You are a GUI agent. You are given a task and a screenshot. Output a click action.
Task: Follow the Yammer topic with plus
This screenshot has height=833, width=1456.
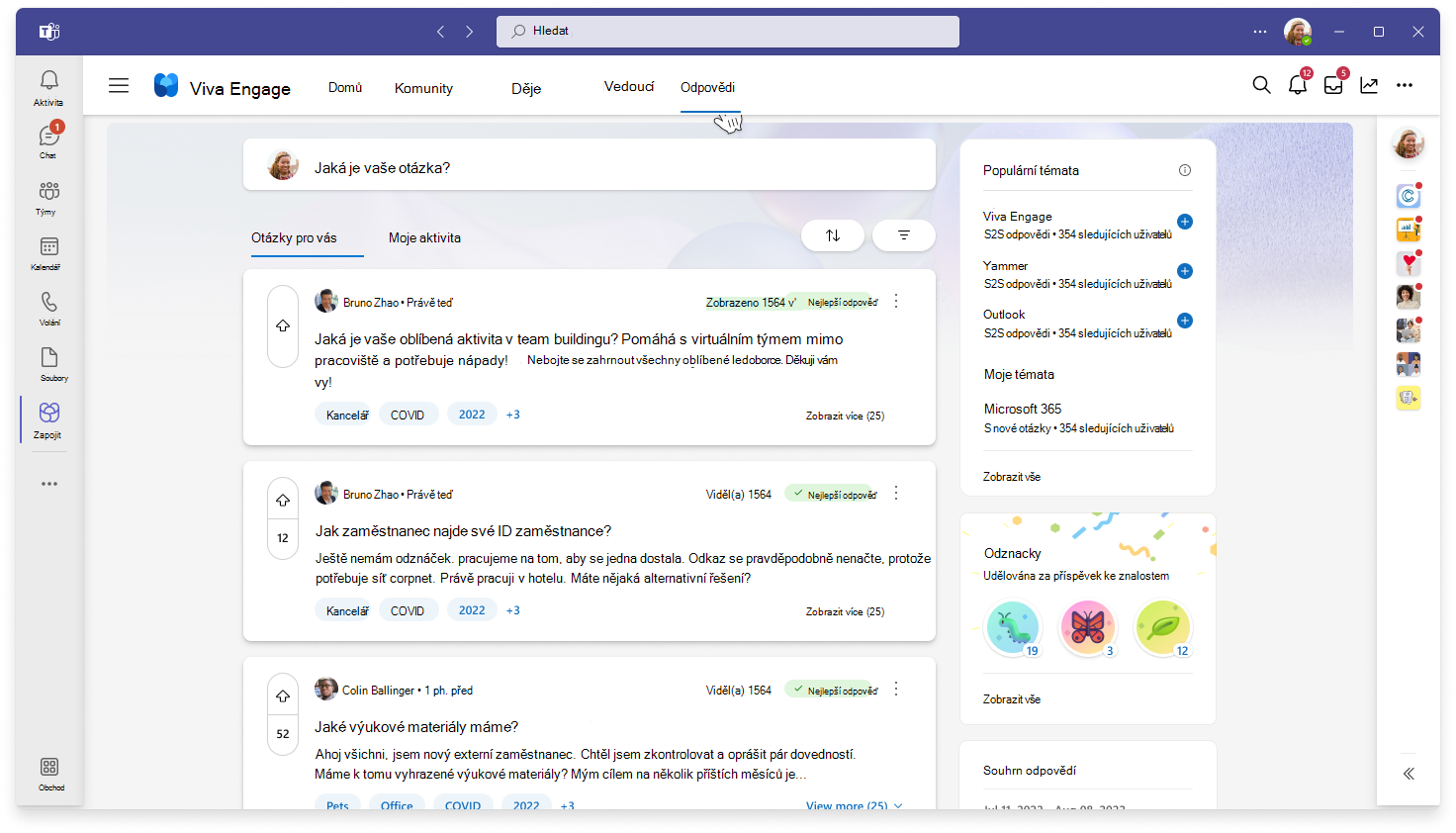click(x=1185, y=271)
